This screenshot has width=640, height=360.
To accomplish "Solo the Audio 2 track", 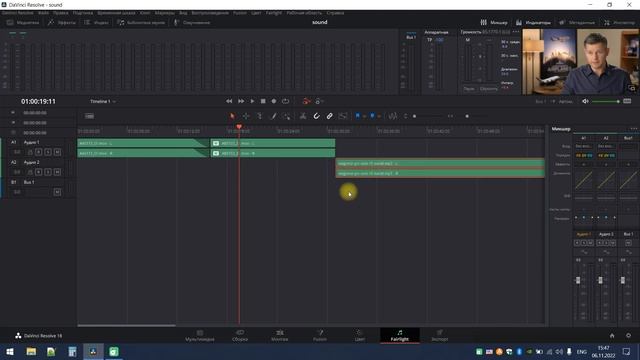I will click(48, 172).
